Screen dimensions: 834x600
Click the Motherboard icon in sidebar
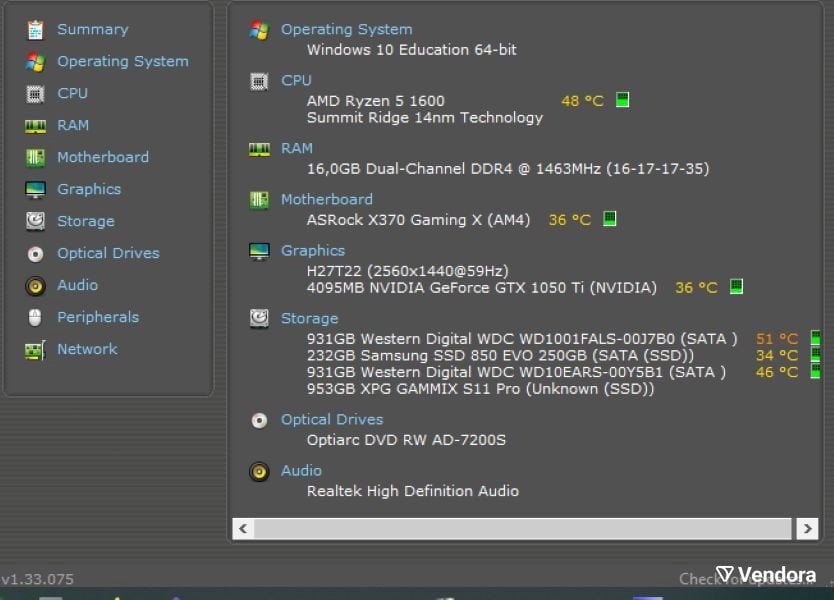click(35, 157)
